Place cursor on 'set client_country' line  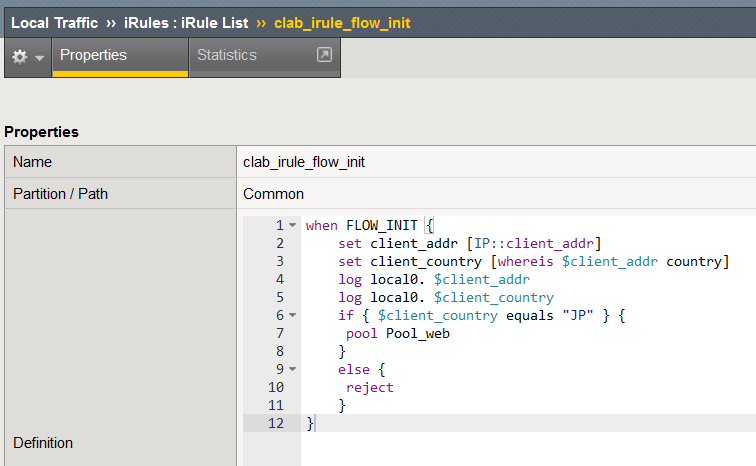point(534,261)
